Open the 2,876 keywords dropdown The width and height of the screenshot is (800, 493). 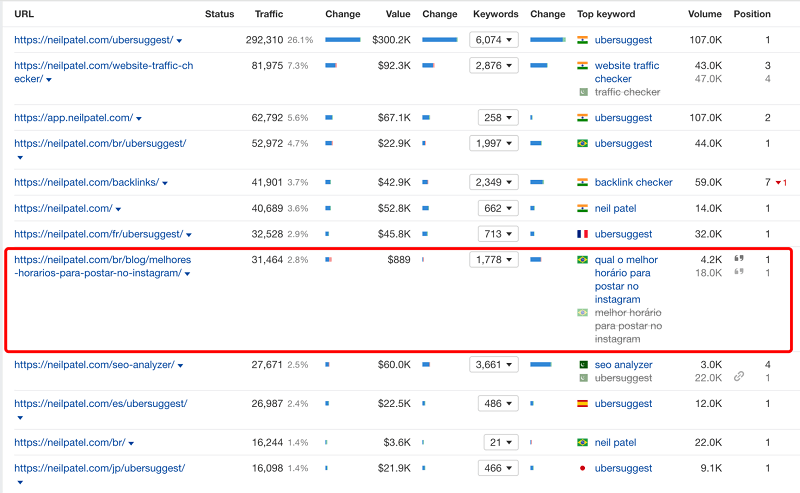coord(494,65)
